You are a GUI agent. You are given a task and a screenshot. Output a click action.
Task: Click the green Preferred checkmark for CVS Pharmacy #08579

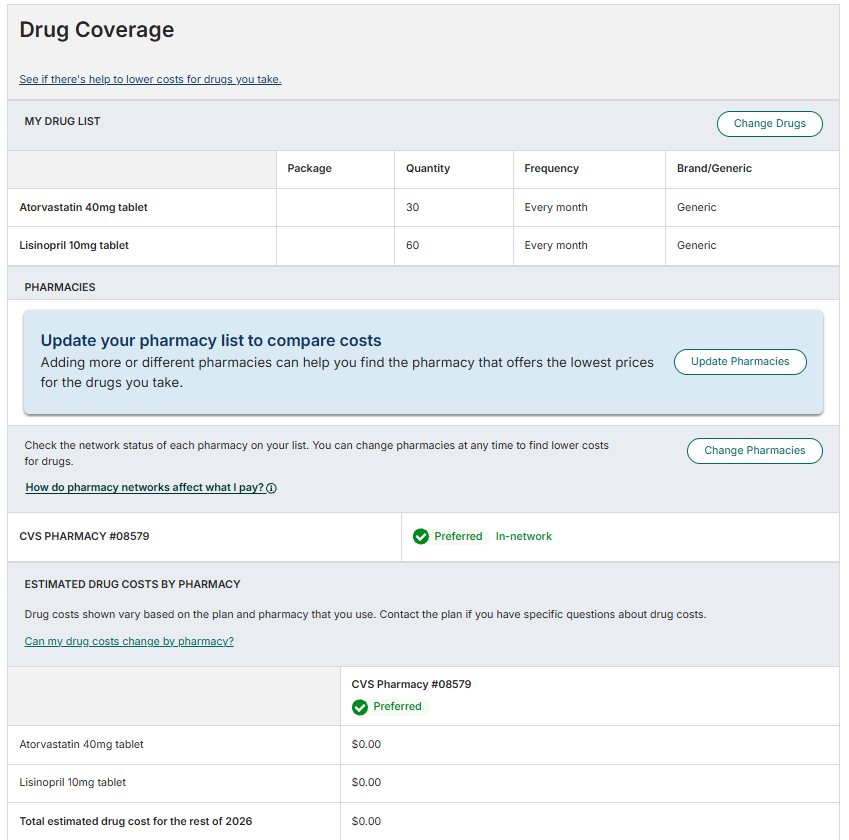[x=421, y=537]
